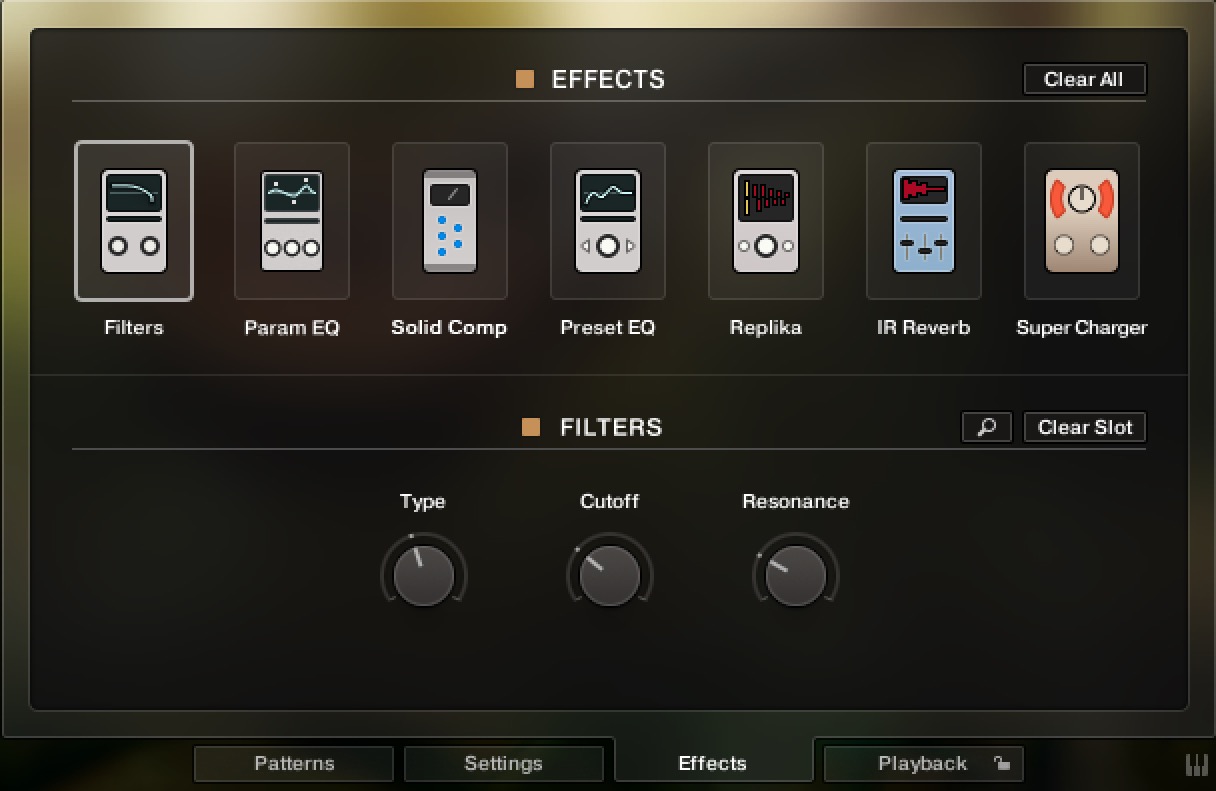
Task: Click the Clear All button
Action: [x=1084, y=79]
